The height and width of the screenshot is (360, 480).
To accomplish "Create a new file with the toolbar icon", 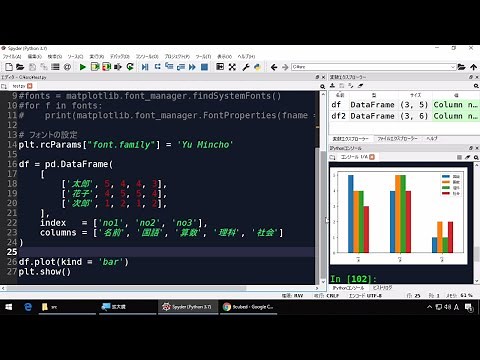I will [x=9, y=67].
